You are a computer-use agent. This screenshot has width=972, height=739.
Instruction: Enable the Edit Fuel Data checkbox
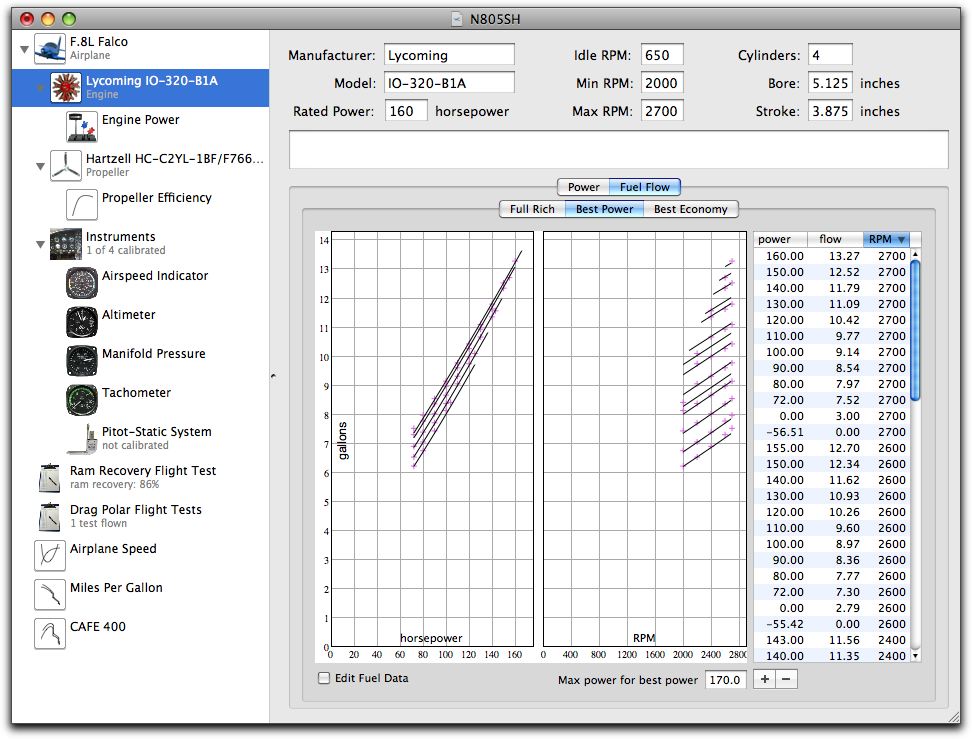(324, 678)
